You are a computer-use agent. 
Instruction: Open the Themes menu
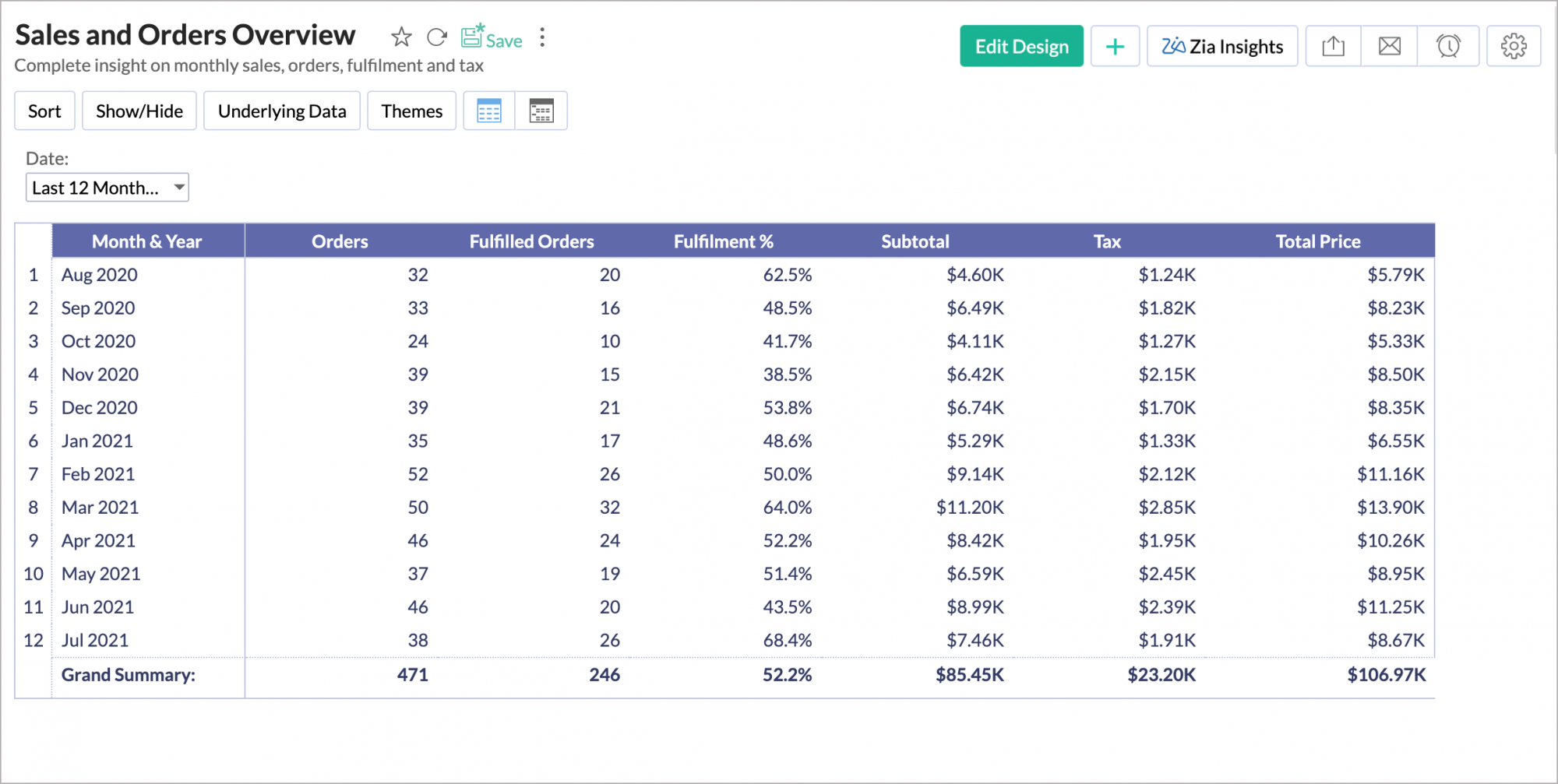(x=411, y=111)
